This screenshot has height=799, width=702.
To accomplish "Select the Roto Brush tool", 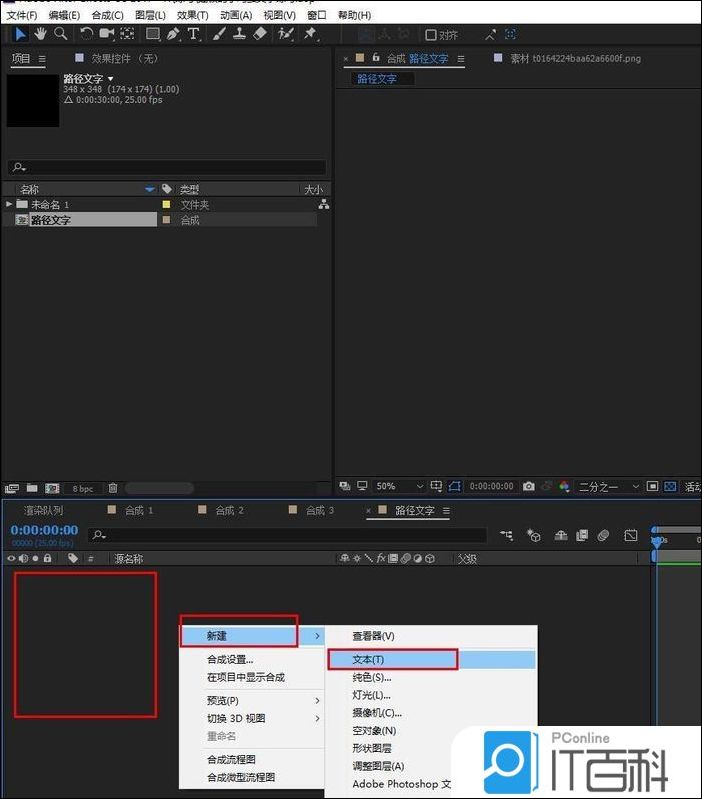I will [285, 34].
